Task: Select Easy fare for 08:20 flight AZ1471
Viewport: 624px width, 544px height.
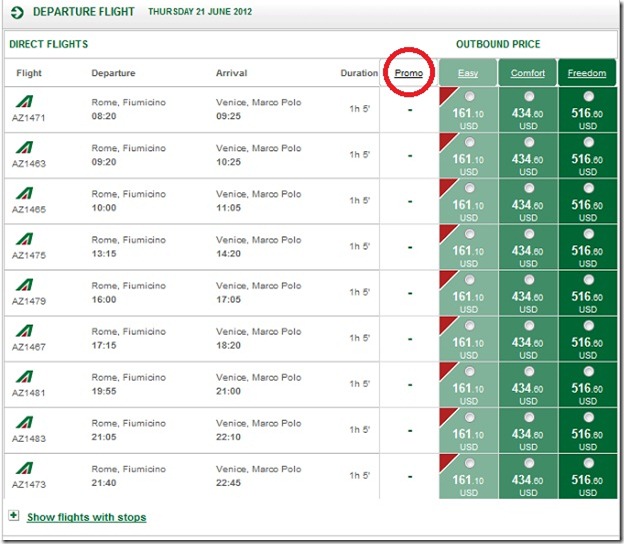Action: tap(470, 96)
